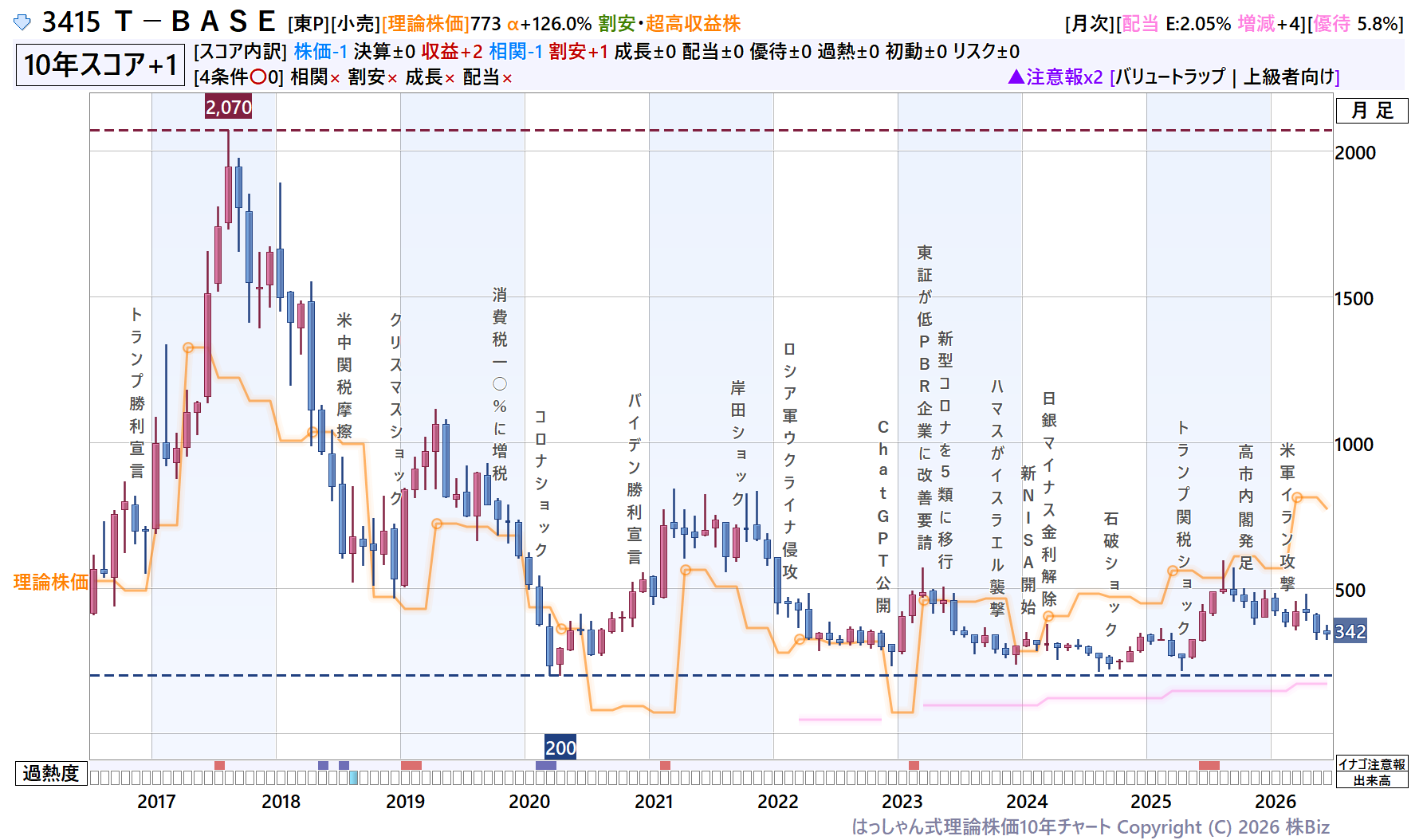
Task: Click the 342 current price label
Action: (1350, 631)
